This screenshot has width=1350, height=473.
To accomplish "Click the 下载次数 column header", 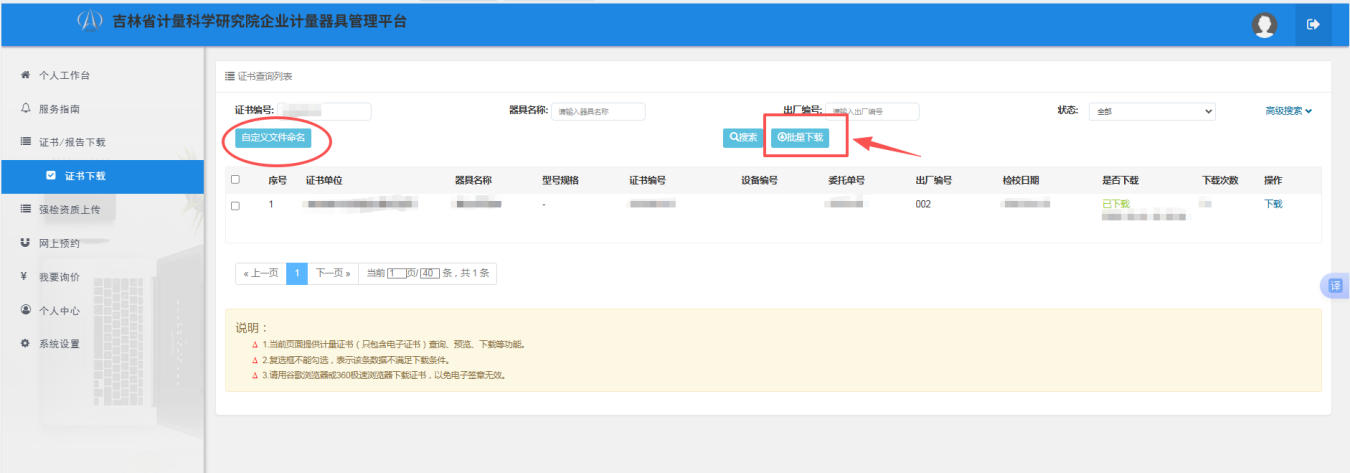I will point(1220,181).
